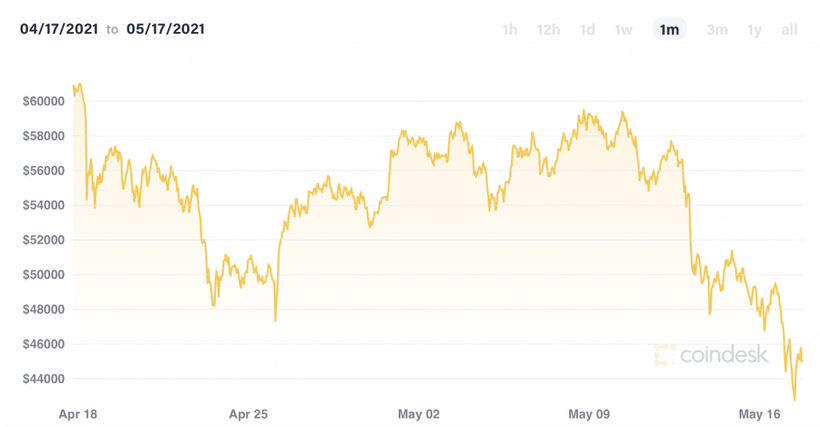Click the end date 05/17/2021

point(165,29)
